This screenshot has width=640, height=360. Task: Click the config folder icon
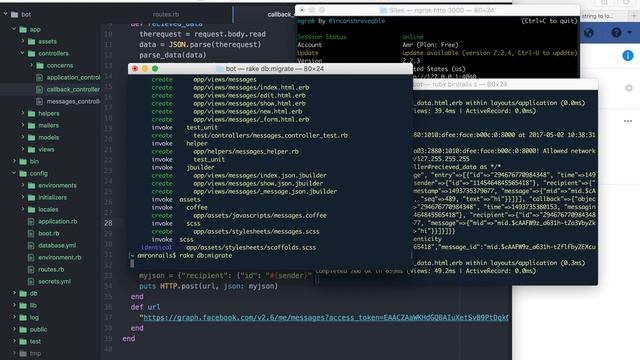(x=23, y=173)
